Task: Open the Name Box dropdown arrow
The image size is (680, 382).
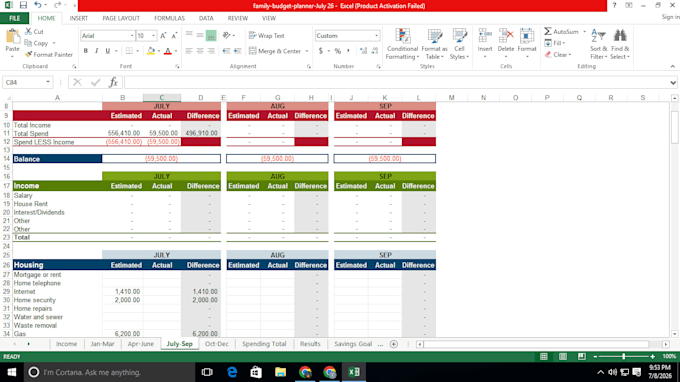Action: (x=48, y=82)
